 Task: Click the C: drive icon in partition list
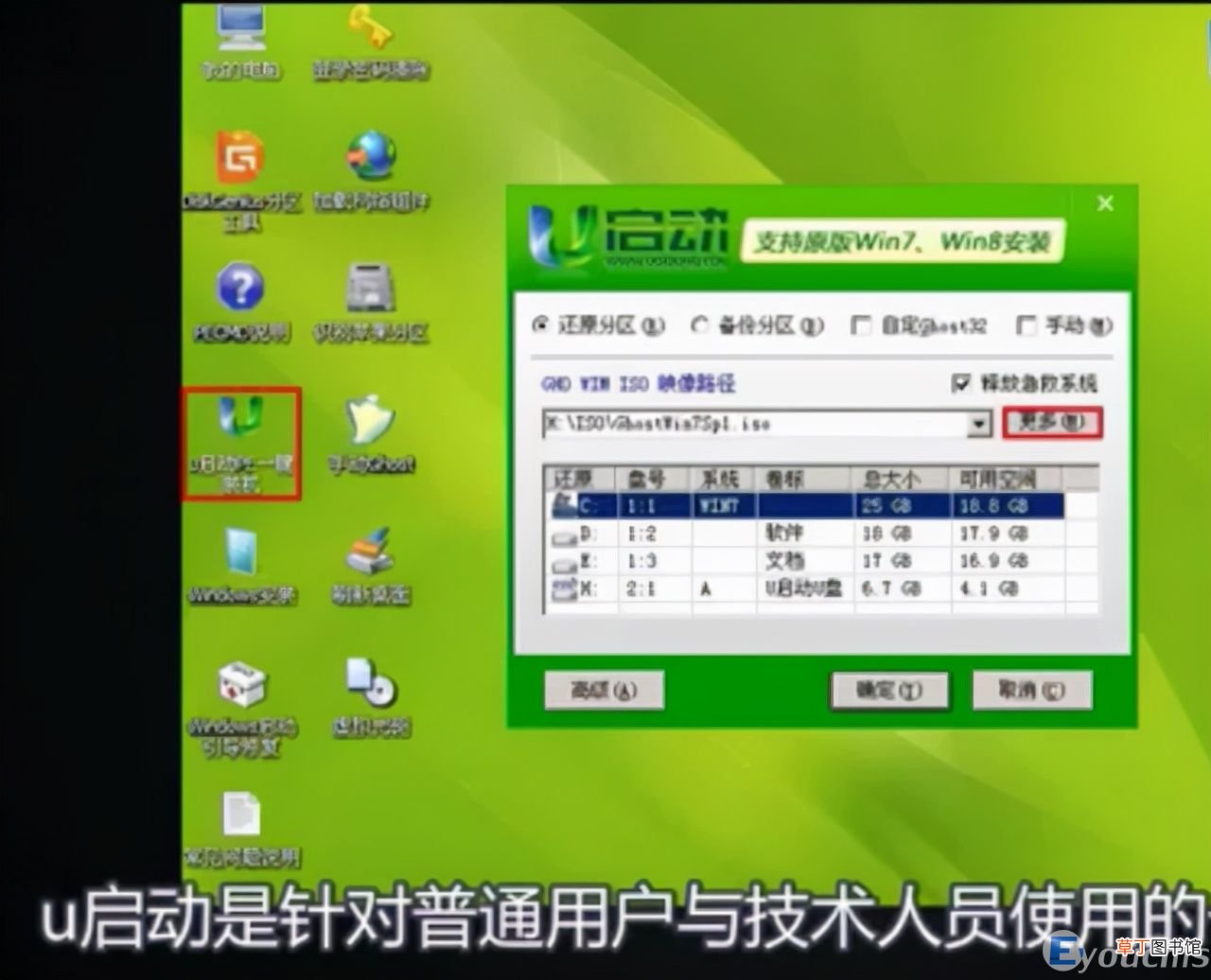coord(565,505)
